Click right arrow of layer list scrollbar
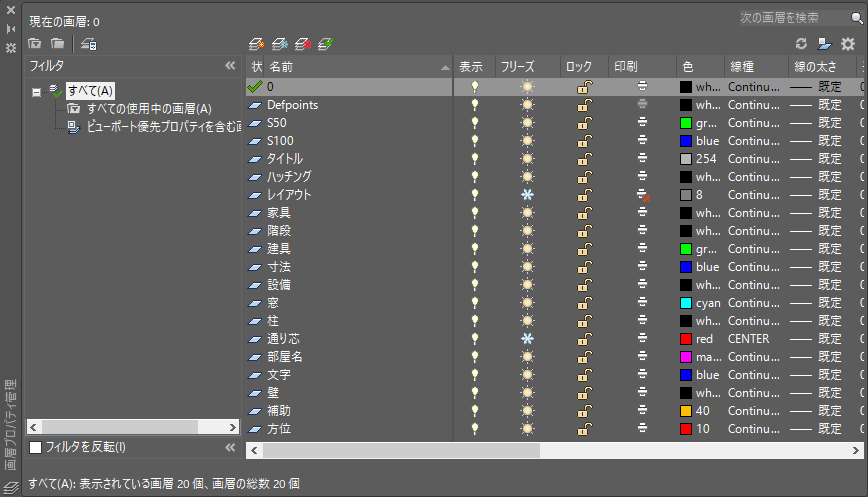 [856, 451]
